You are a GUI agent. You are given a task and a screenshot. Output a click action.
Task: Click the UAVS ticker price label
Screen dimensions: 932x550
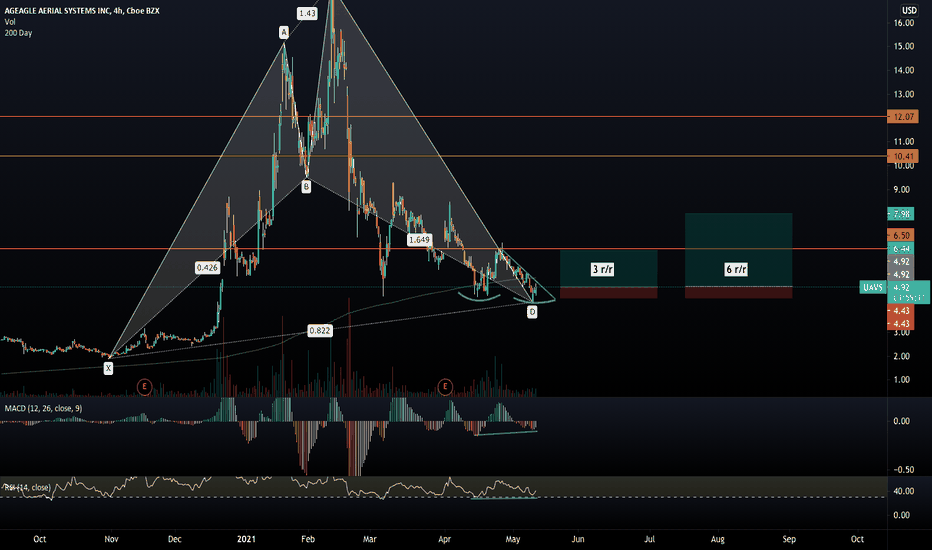point(873,287)
